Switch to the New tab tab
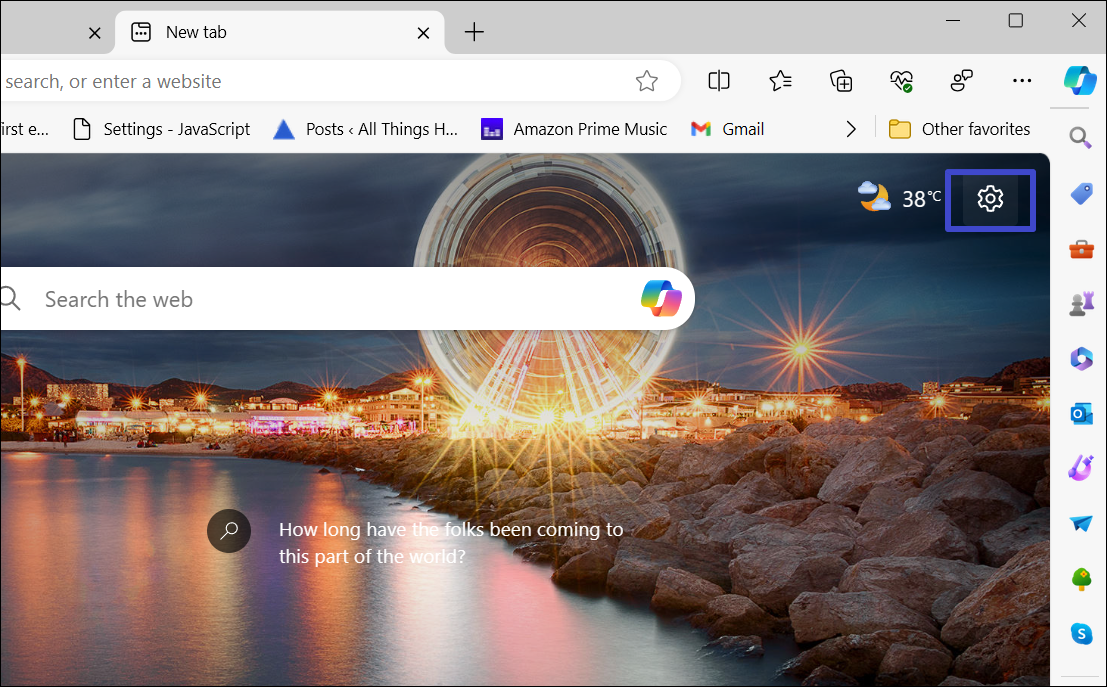 [280, 32]
